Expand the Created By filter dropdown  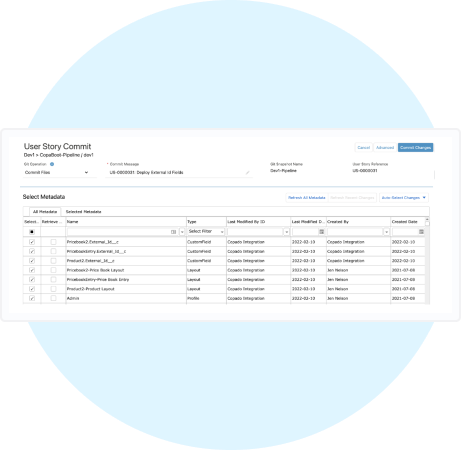coord(386,232)
